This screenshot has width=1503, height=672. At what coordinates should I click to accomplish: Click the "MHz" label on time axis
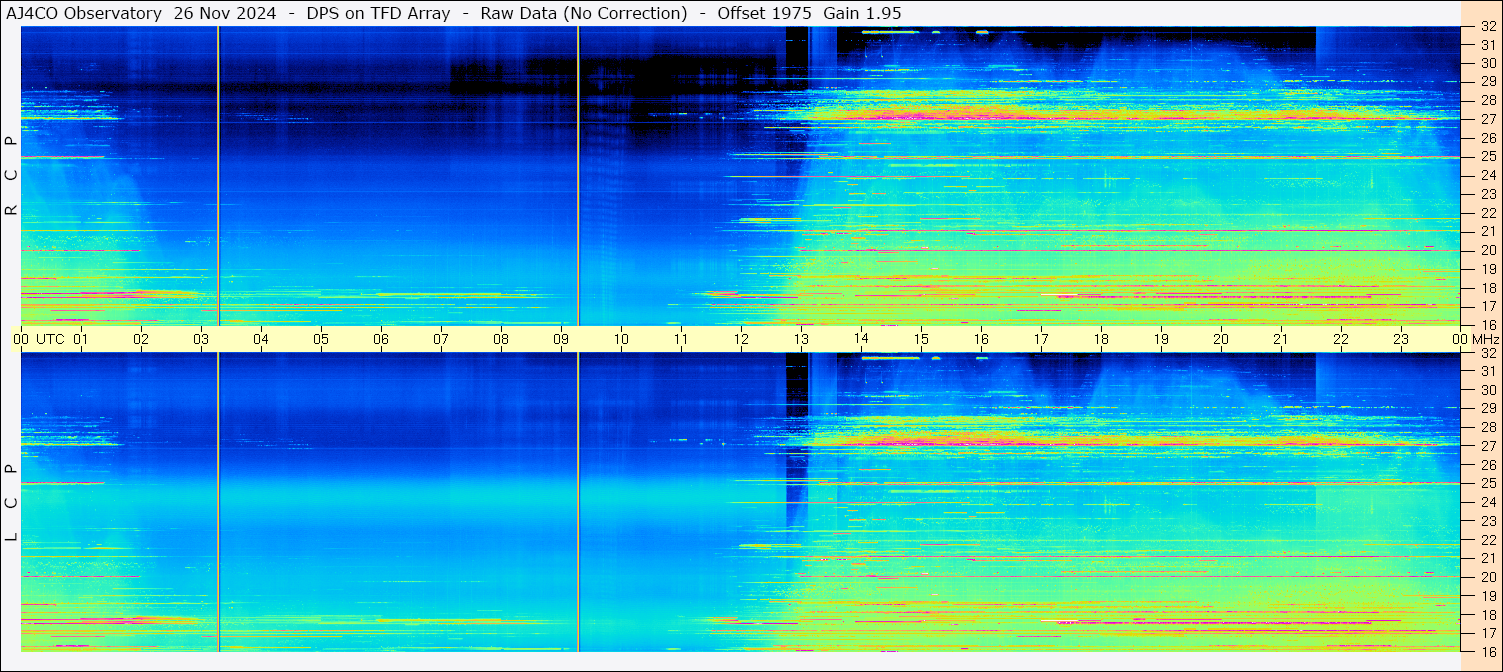pos(1485,339)
